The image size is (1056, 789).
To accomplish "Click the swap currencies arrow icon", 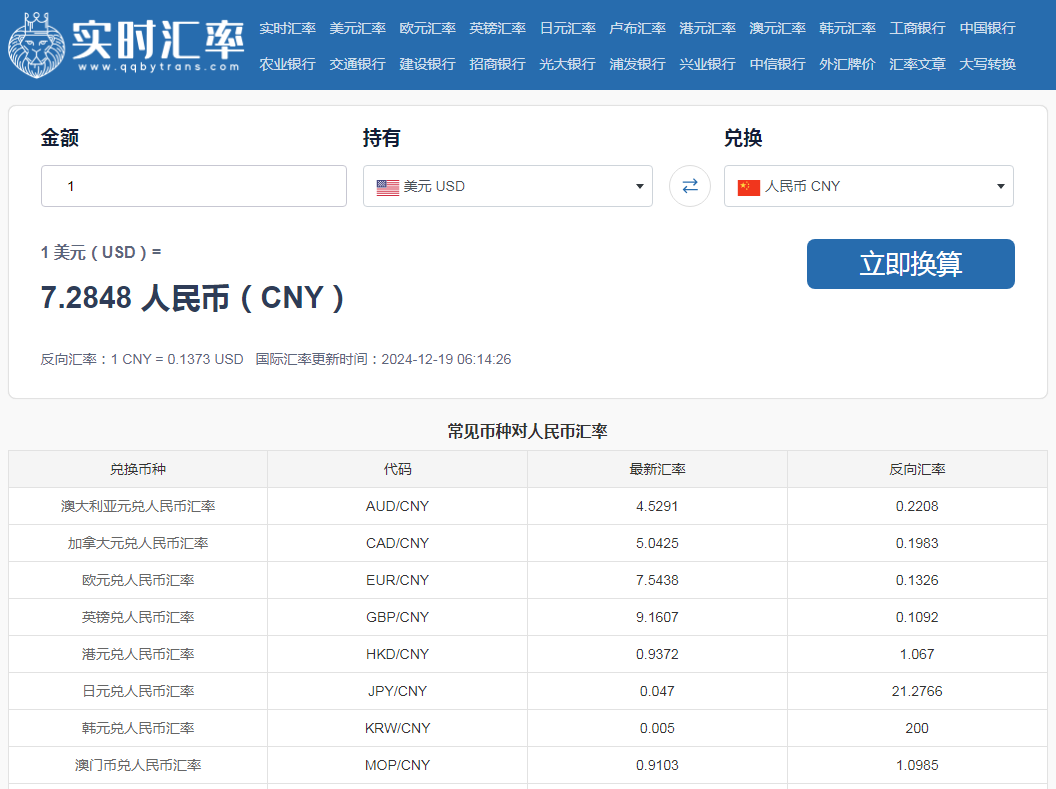I will coord(689,186).
